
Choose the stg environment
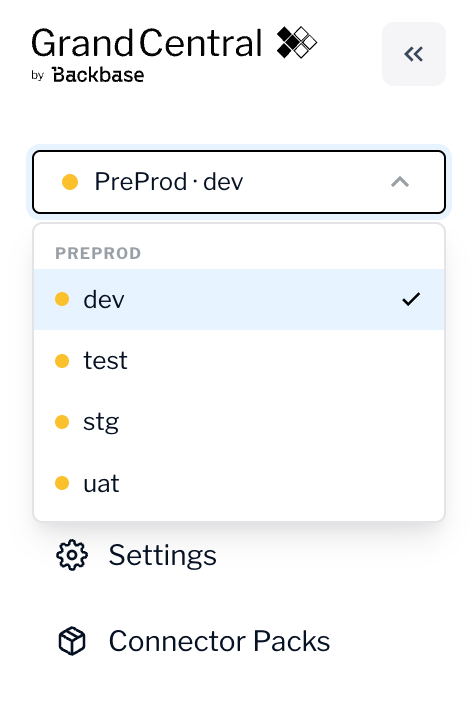pos(239,422)
